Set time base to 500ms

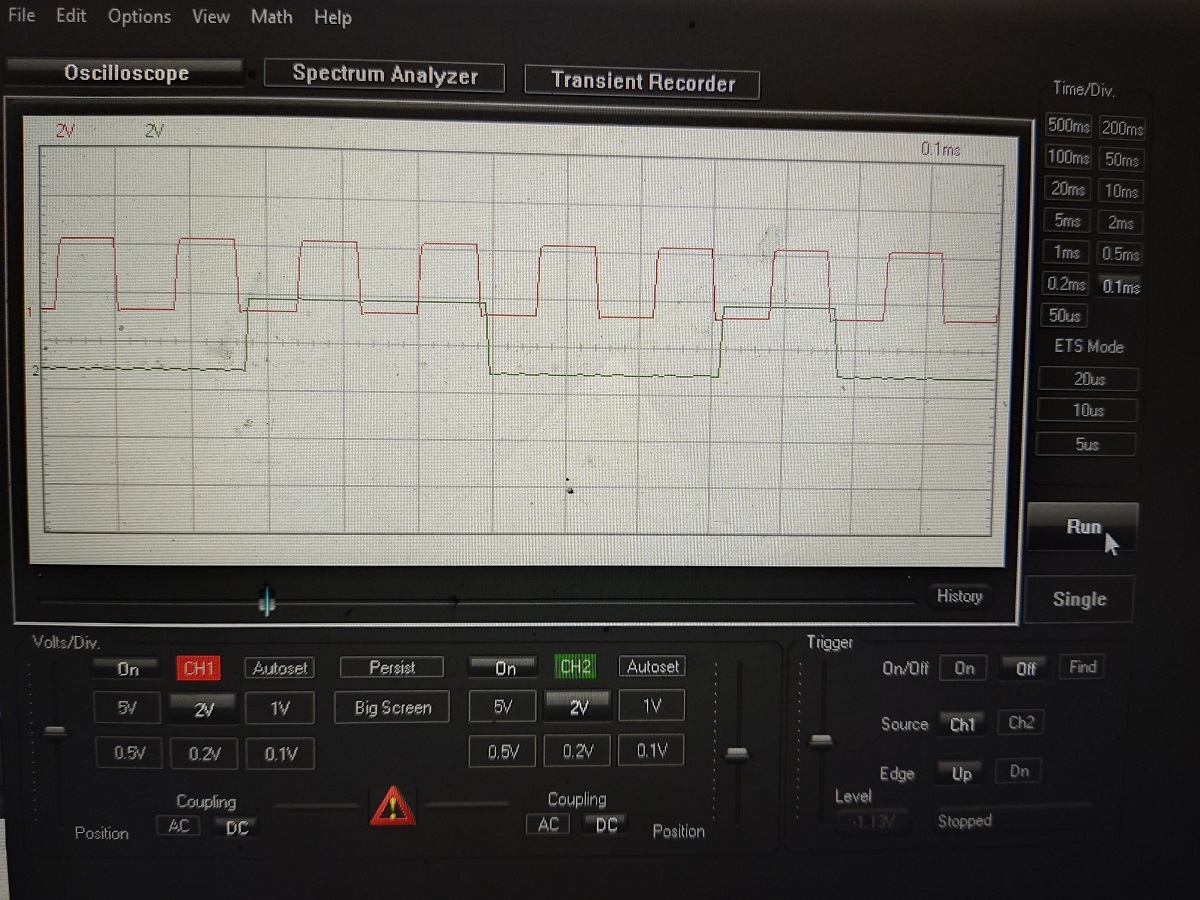click(1069, 126)
